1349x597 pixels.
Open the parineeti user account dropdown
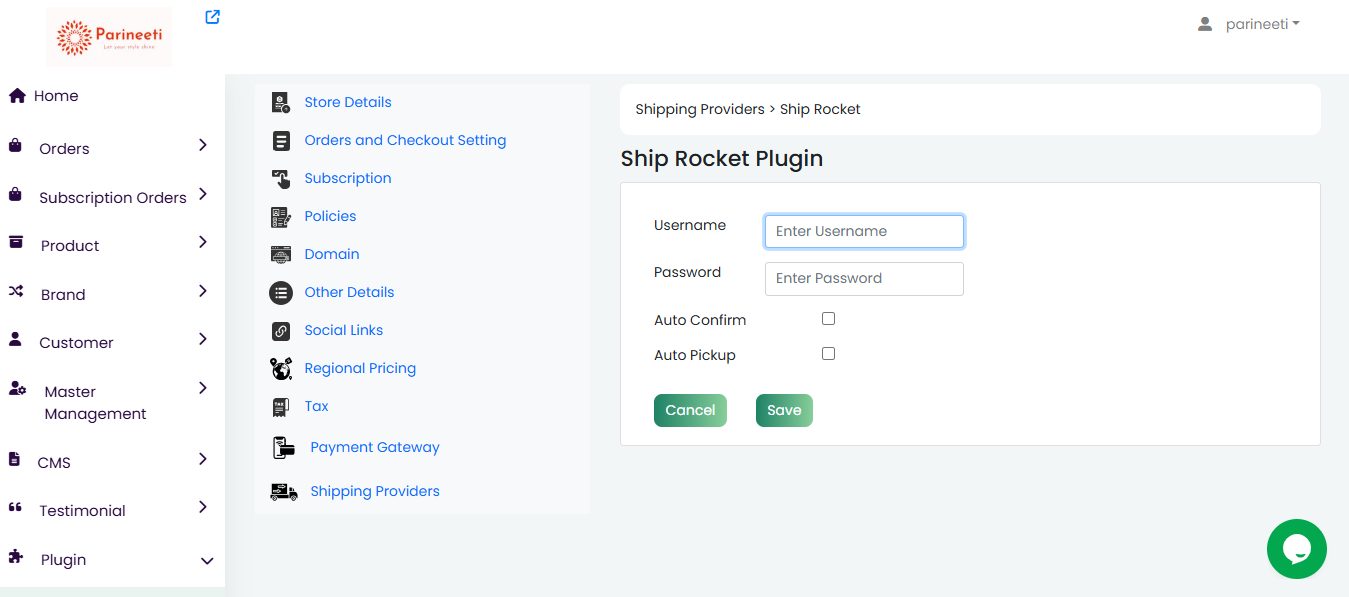click(x=1249, y=24)
